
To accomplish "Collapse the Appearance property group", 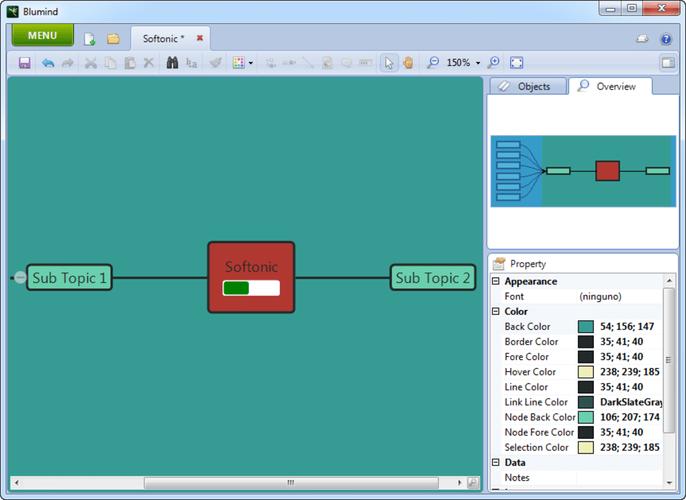I will (496, 281).
